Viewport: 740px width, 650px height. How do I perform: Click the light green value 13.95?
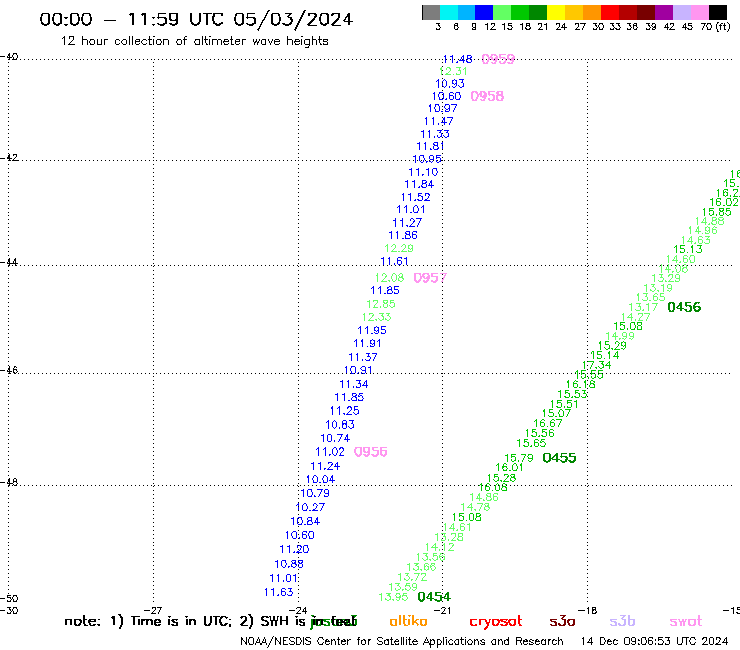point(393,598)
